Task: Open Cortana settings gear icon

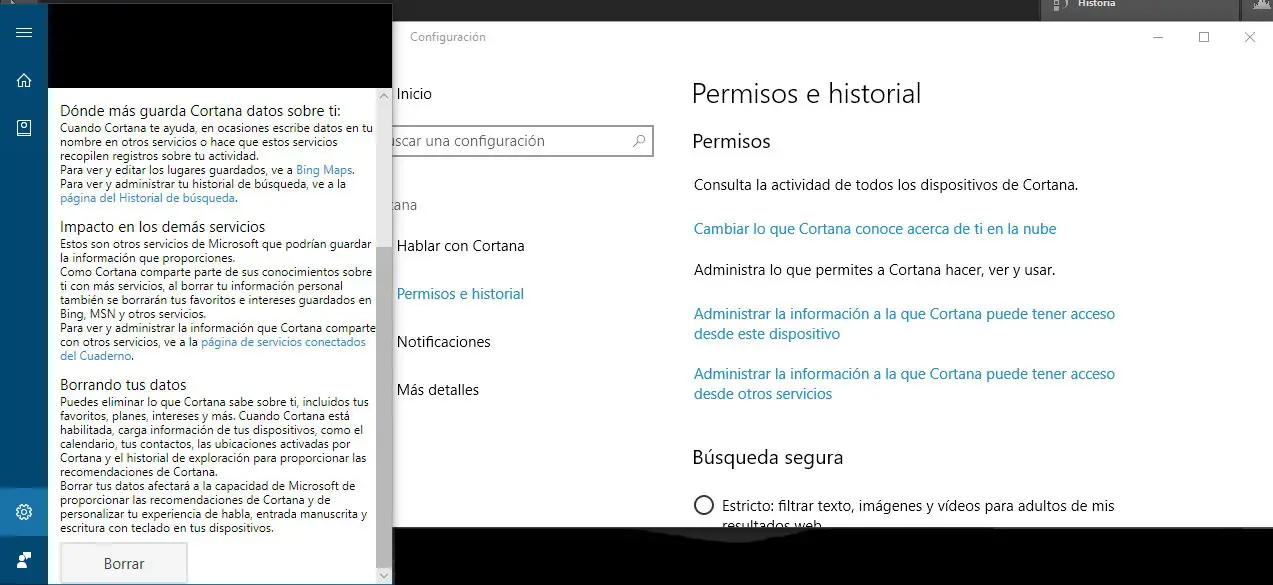Action: tap(24, 512)
